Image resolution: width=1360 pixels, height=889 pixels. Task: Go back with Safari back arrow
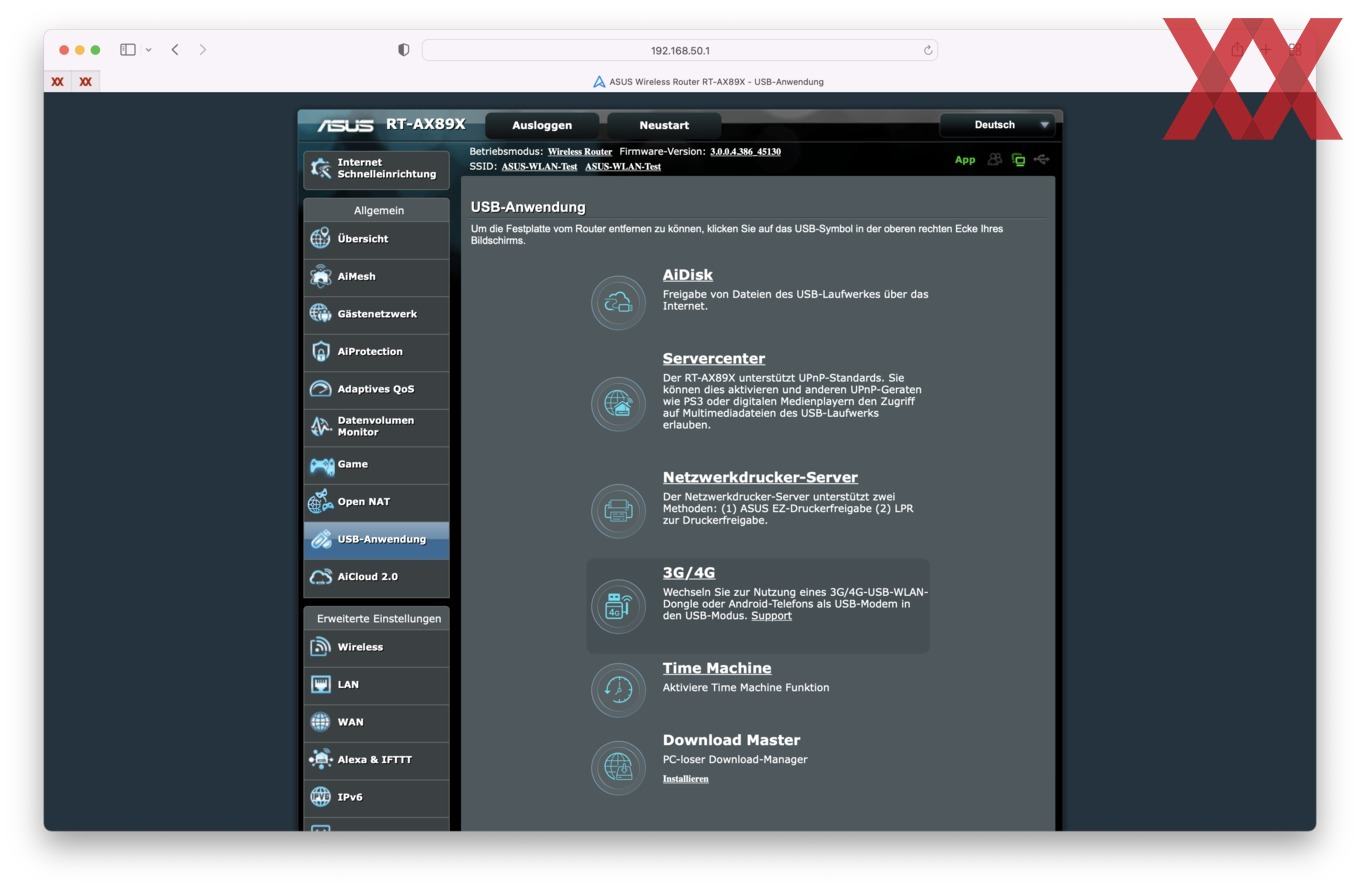click(x=175, y=49)
